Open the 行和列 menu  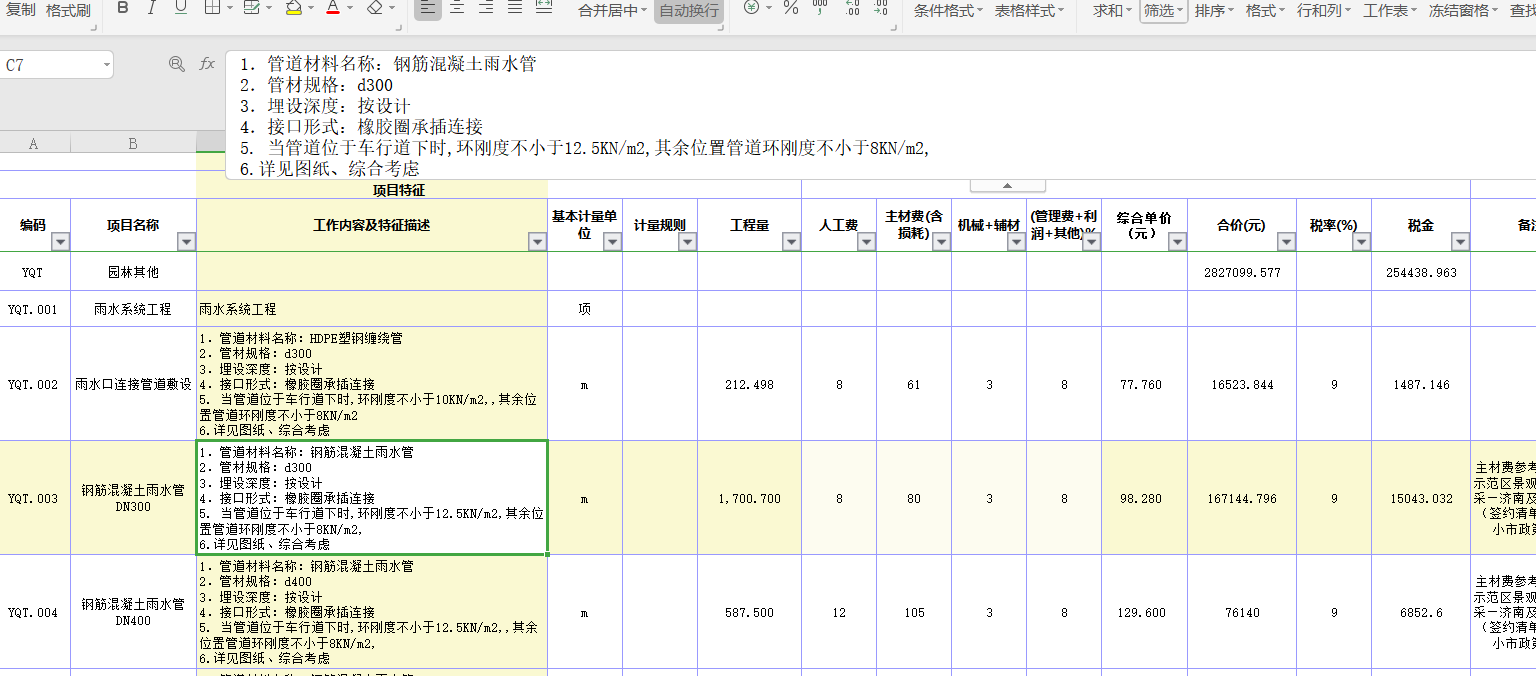(1324, 11)
